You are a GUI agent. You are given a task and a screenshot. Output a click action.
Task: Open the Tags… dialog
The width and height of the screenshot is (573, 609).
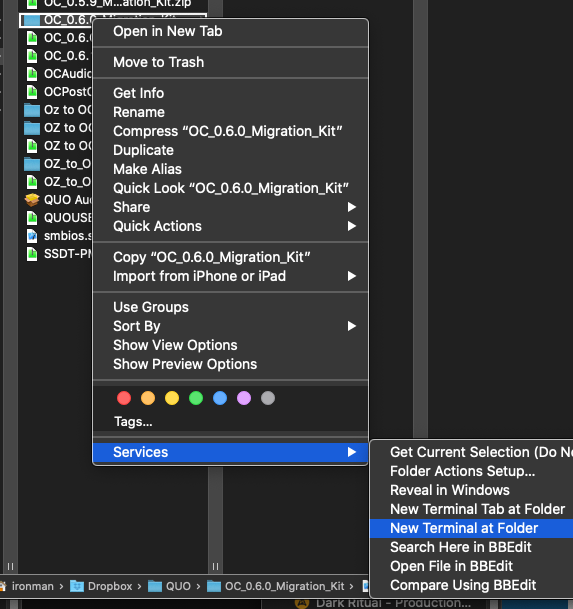(133, 422)
